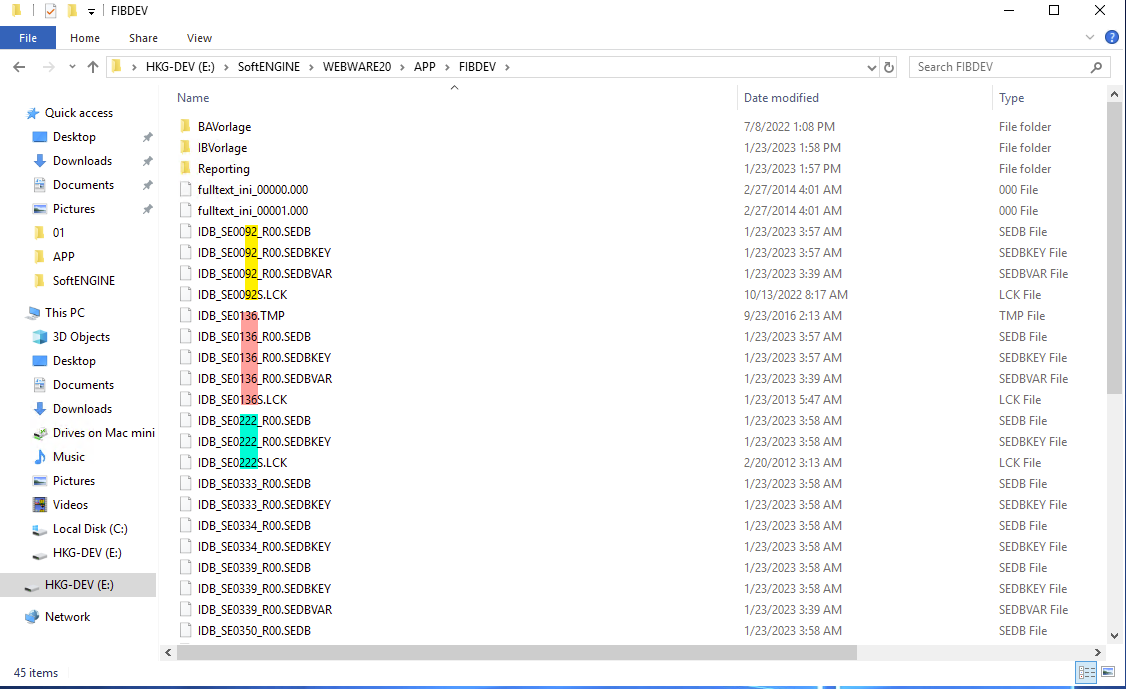This screenshot has height=689, width=1126.
Task: Select Local Disk (C:) in sidebar
Action: click(x=90, y=529)
